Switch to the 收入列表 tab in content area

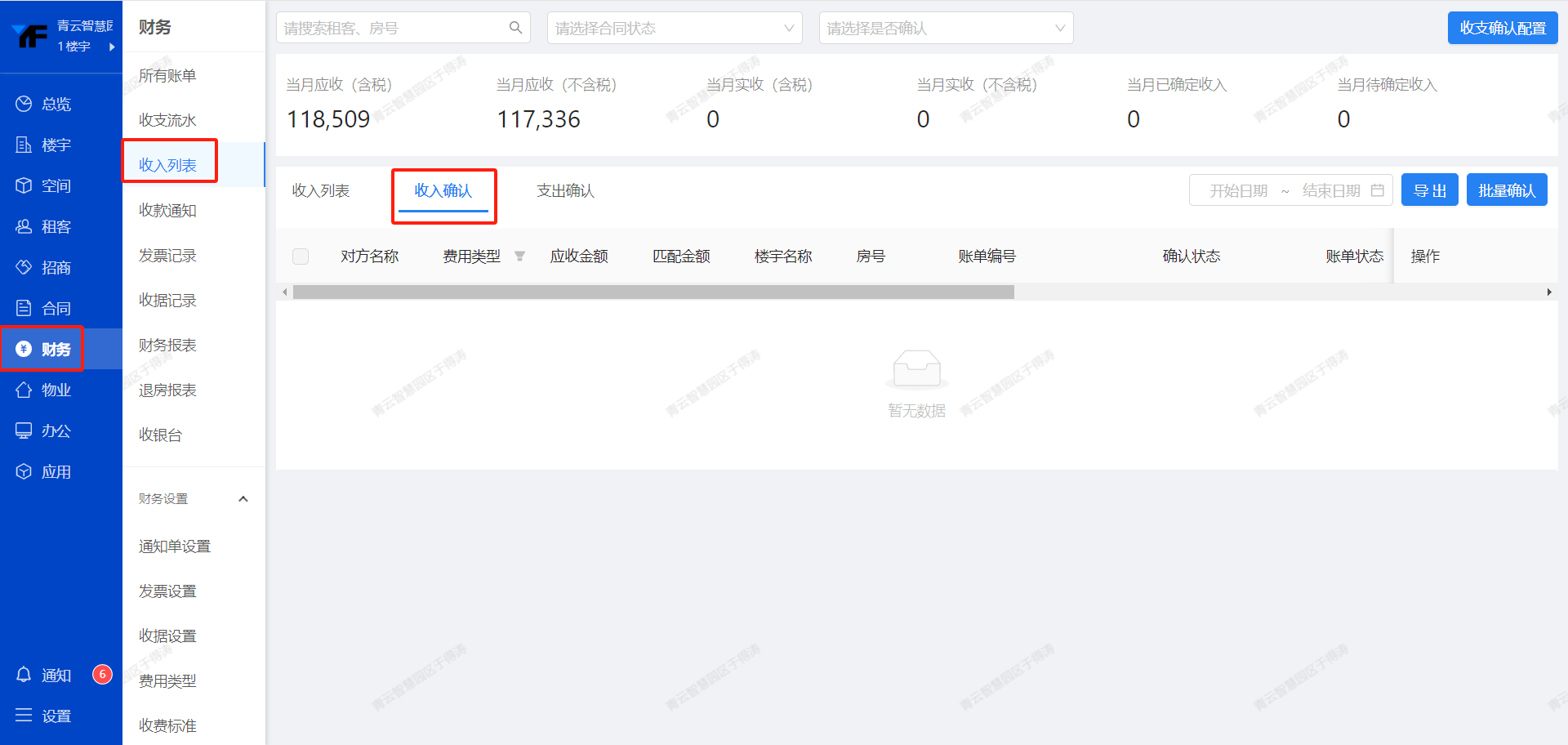(321, 191)
